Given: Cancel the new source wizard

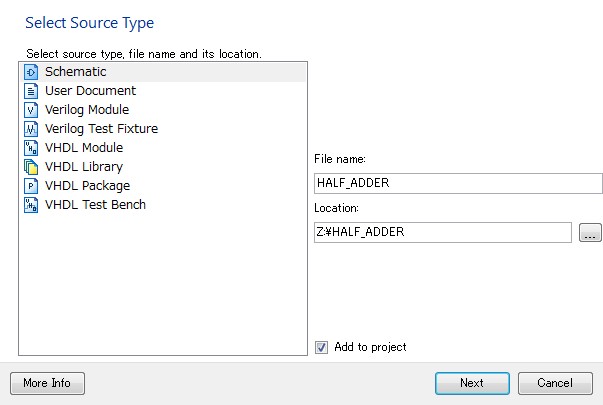Looking at the screenshot, I should [555, 383].
